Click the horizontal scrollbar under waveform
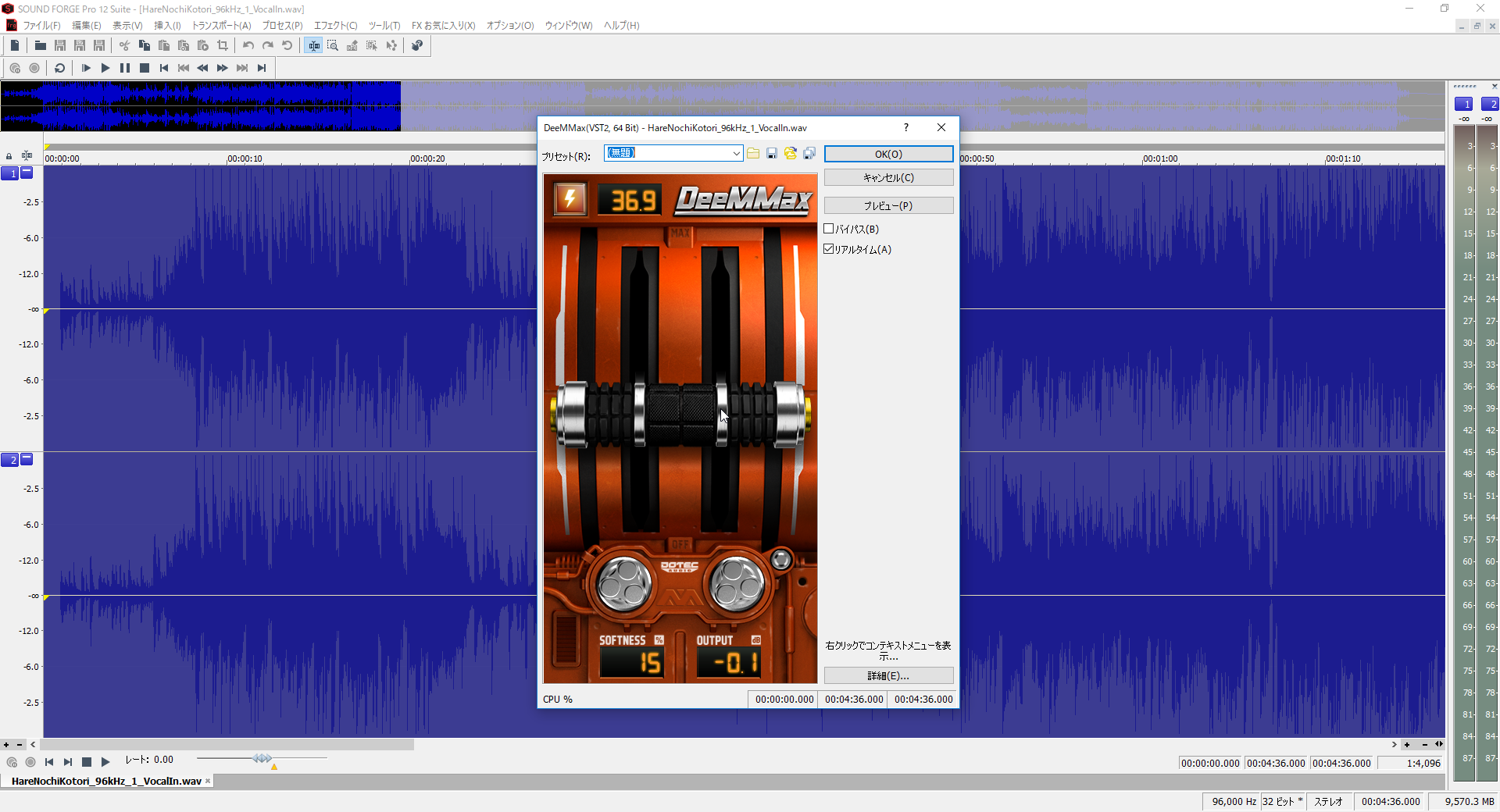The image size is (1500, 812). [x=227, y=745]
